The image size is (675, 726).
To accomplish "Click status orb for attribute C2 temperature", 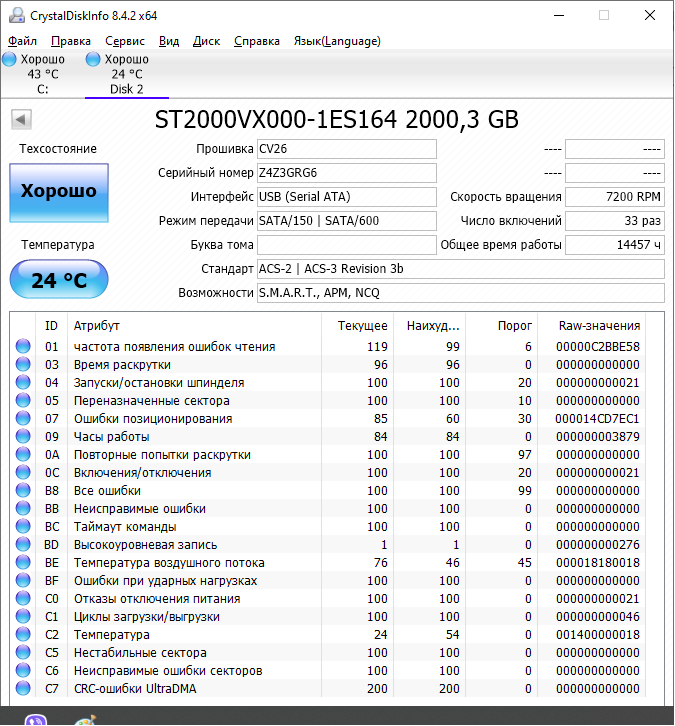I will (x=22, y=635).
